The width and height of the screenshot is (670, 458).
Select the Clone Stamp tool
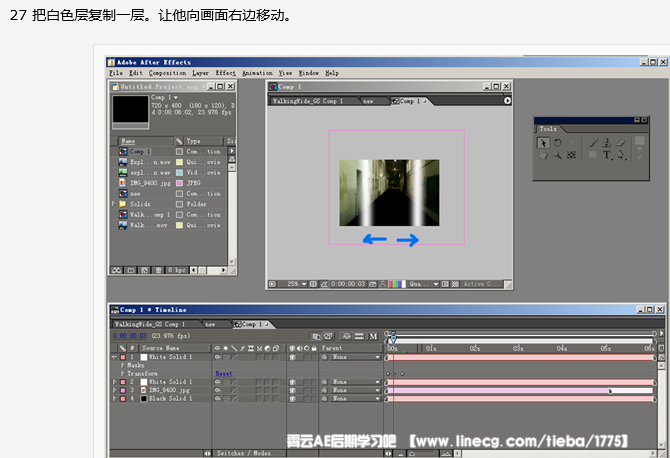point(607,143)
